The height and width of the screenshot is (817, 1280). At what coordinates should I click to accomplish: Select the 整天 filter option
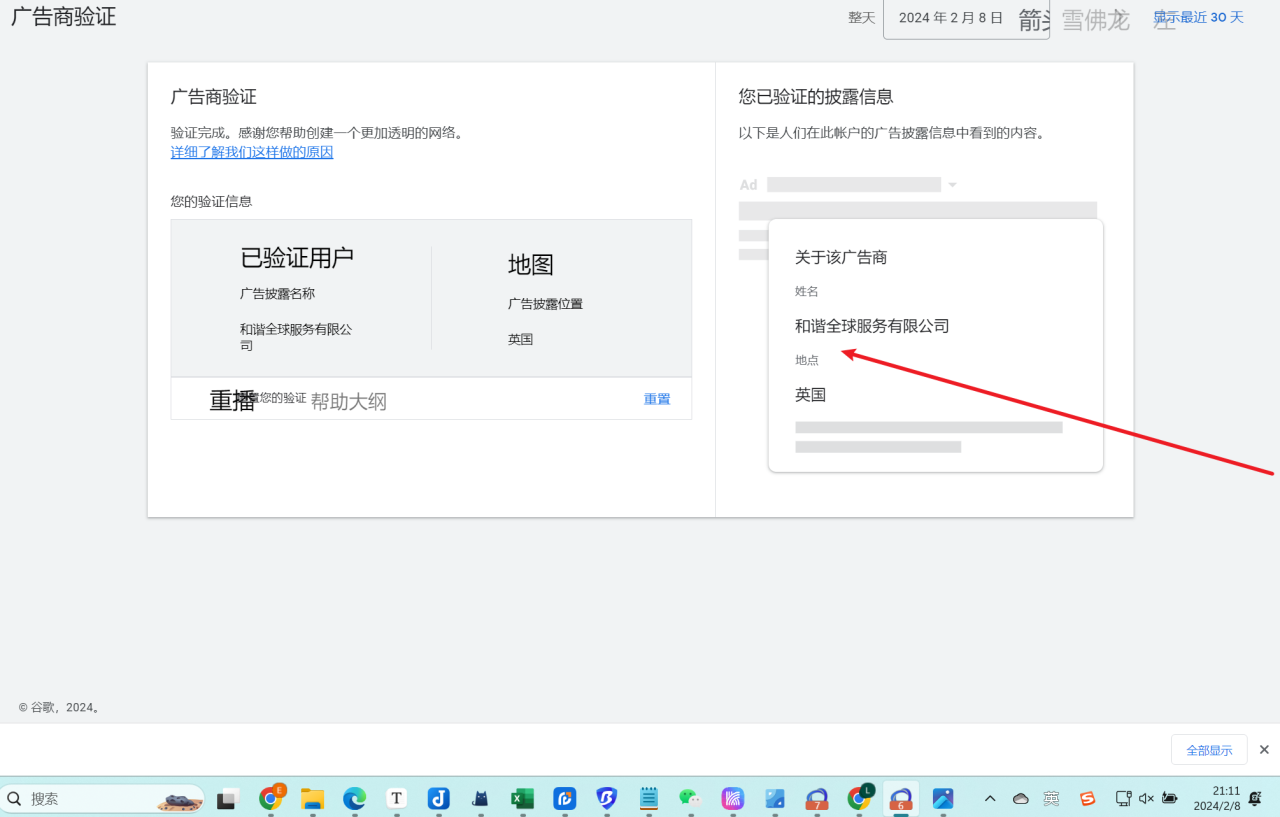coord(861,17)
